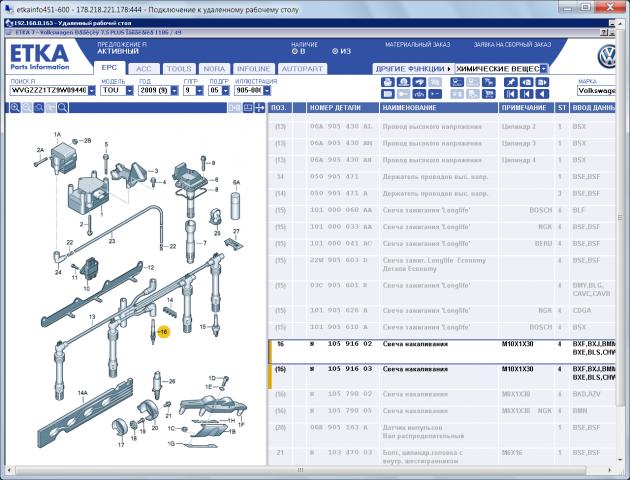Select part row 101 000 033 AA NGK
The height and width of the screenshot is (480, 630).
(x=442, y=227)
